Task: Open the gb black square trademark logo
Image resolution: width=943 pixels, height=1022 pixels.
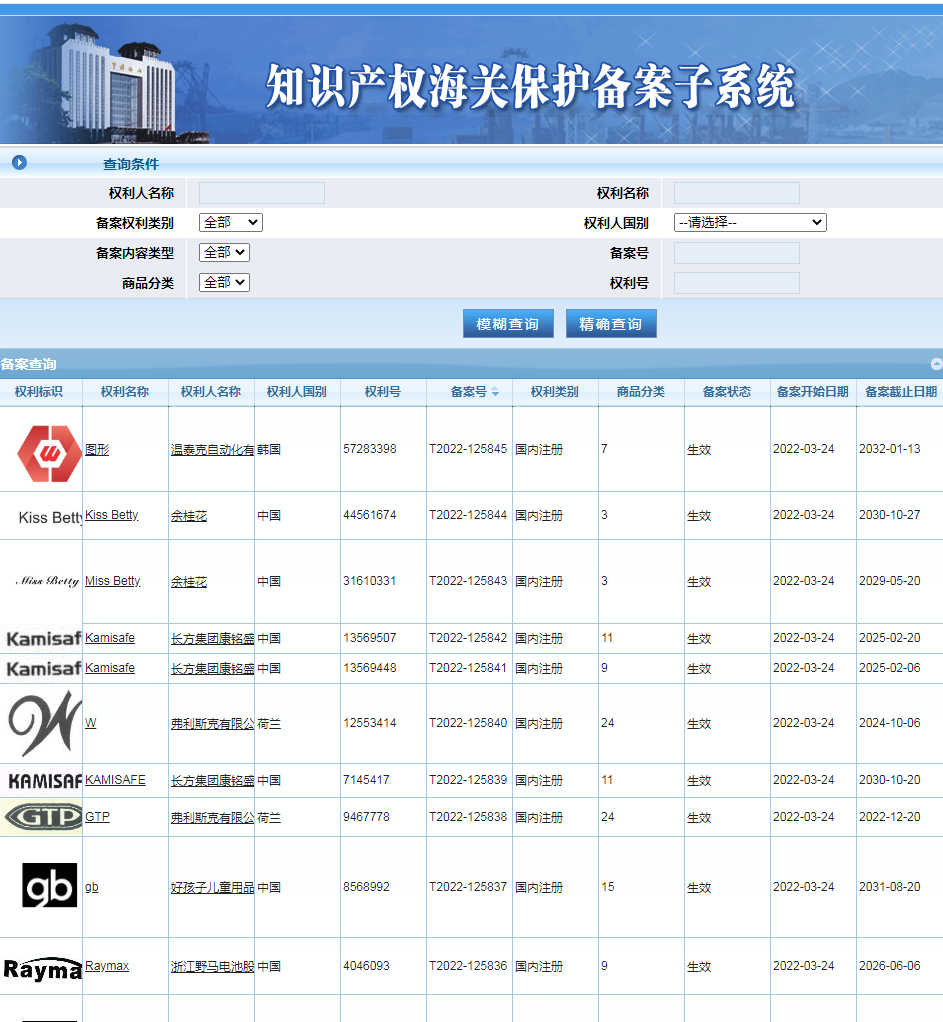Action: click(x=50, y=885)
